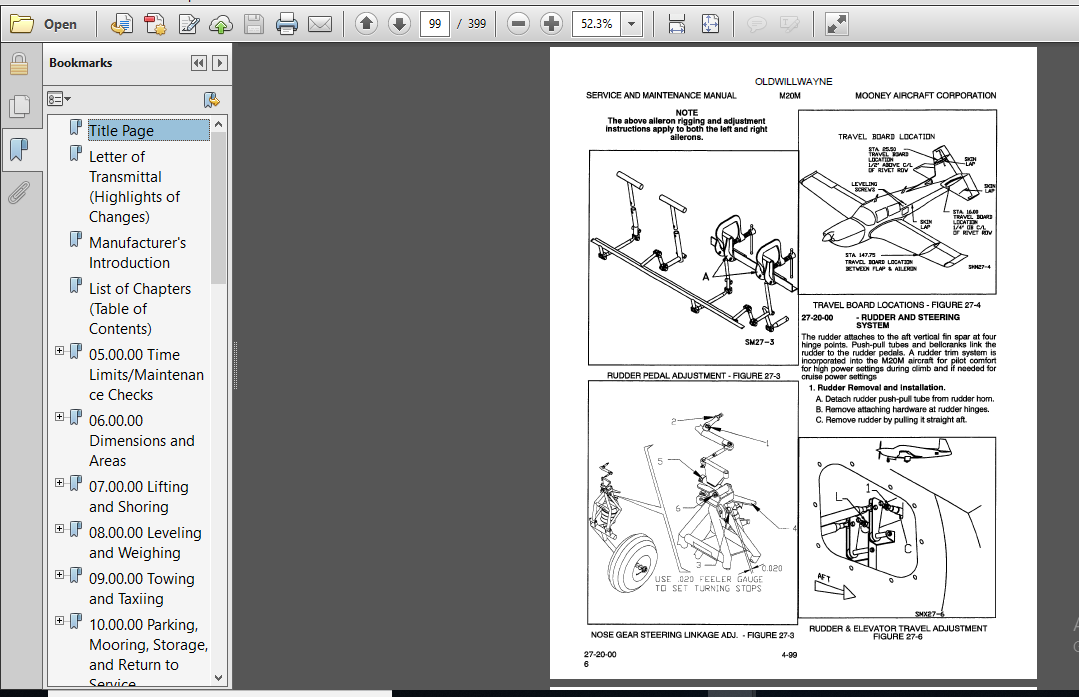Click the 'OLDWILLWAYNE' page header text
This screenshot has width=1079, height=697.
click(793, 81)
